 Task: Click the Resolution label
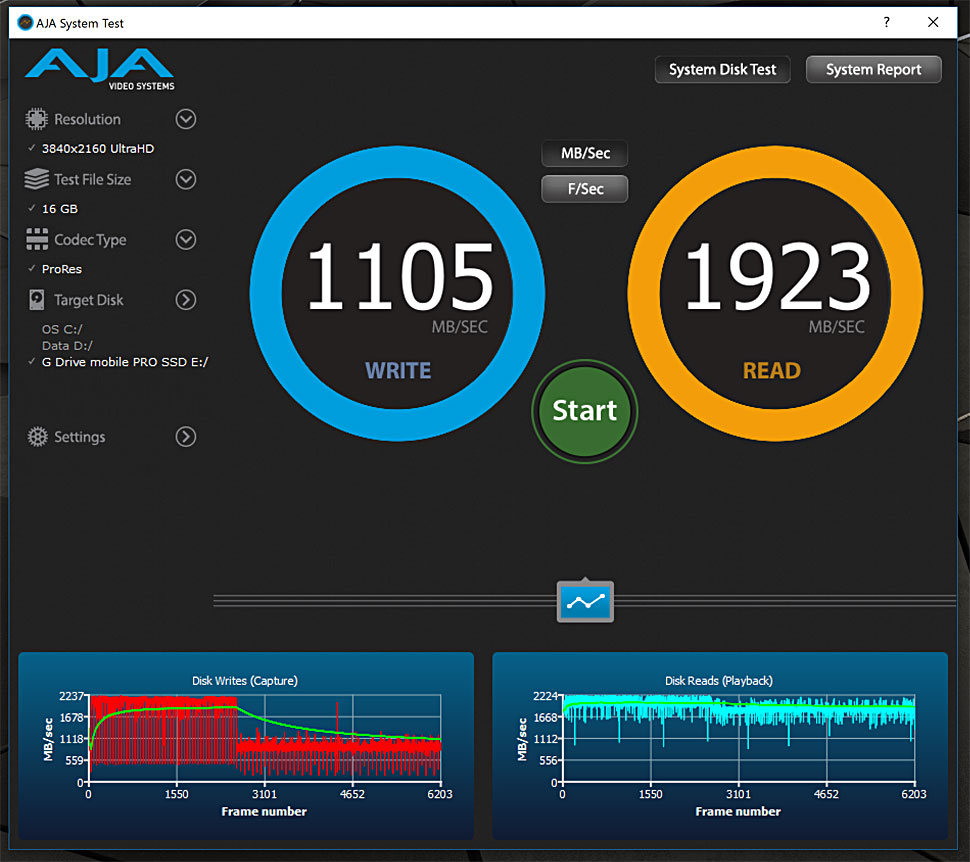pos(87,119)
